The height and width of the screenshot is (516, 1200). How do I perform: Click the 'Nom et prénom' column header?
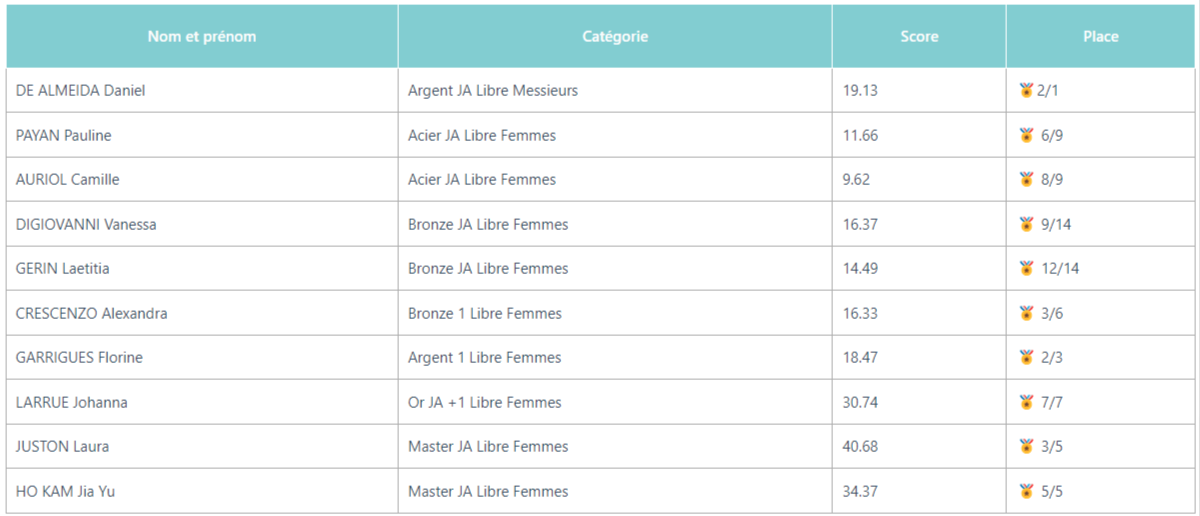pyautogui.click(x=202, y=36)
